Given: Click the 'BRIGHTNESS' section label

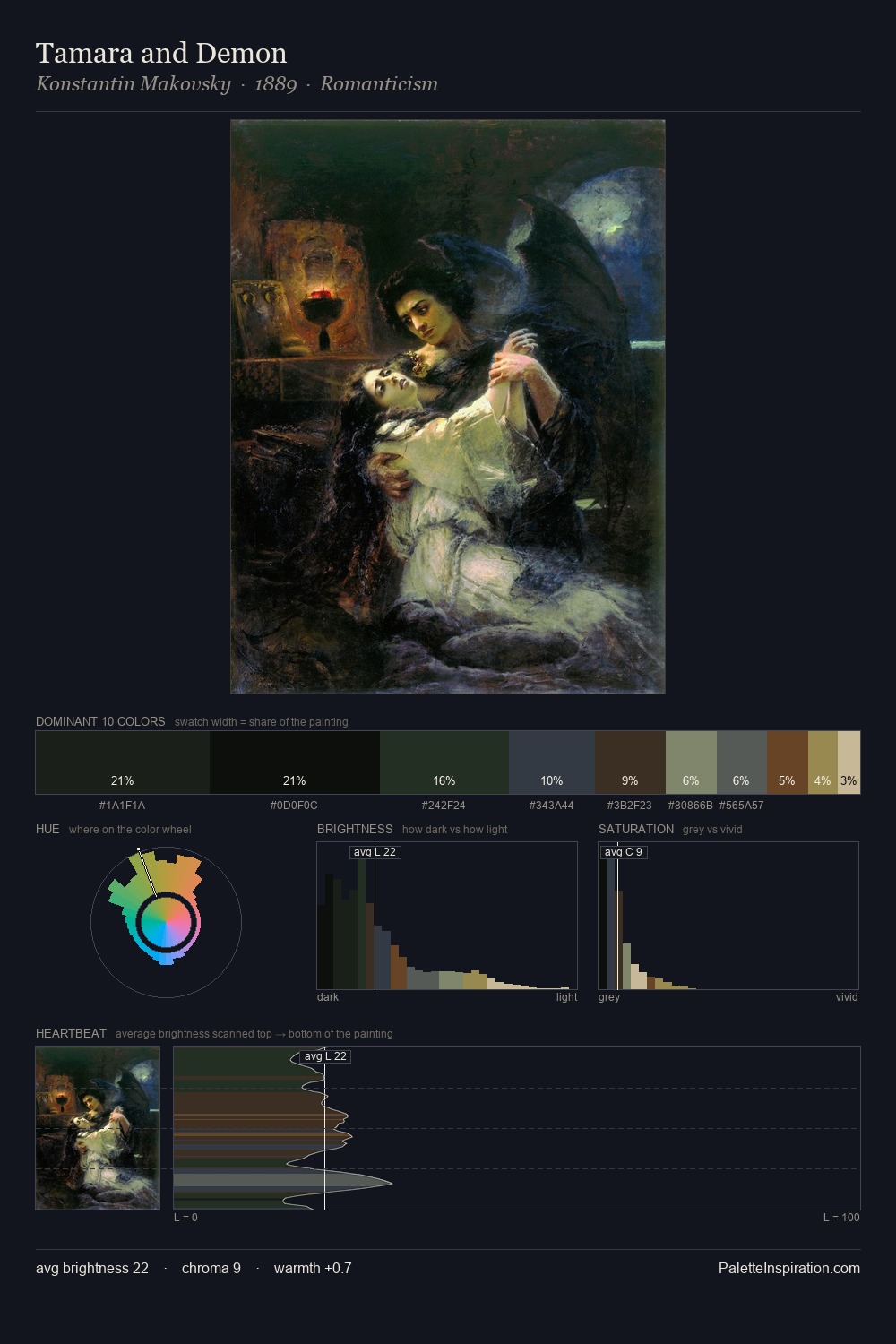Looking at the screenshot, I should (355, 829).
